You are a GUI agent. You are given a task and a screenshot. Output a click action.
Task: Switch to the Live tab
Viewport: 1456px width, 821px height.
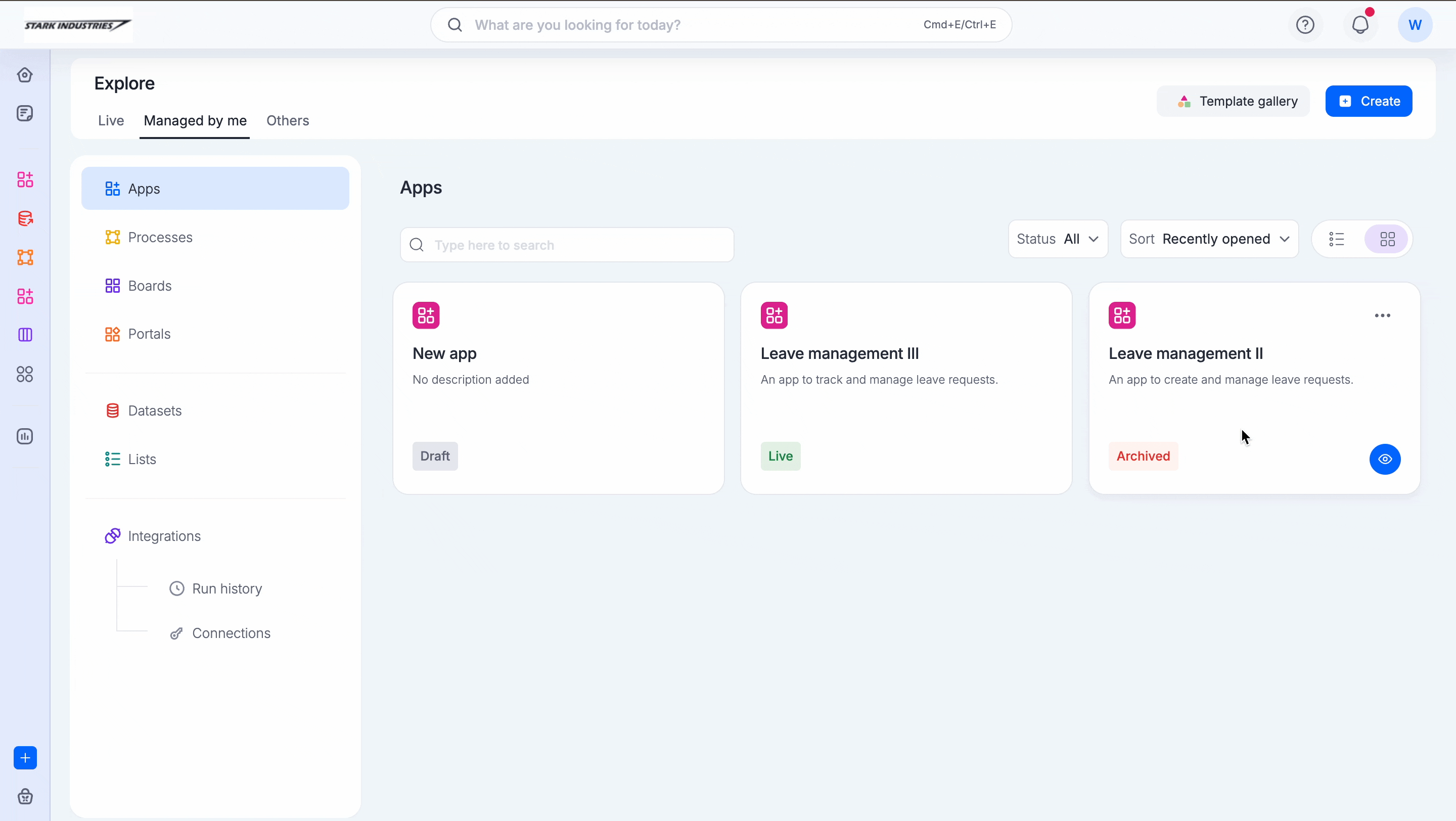111,120
